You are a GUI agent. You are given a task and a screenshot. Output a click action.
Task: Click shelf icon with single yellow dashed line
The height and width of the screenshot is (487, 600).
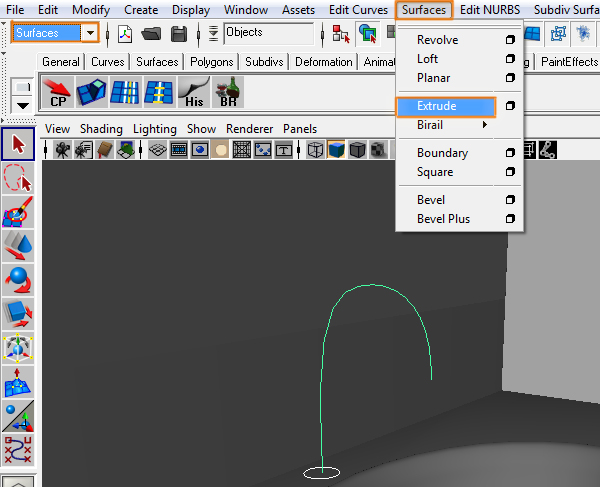click(160, 92)
